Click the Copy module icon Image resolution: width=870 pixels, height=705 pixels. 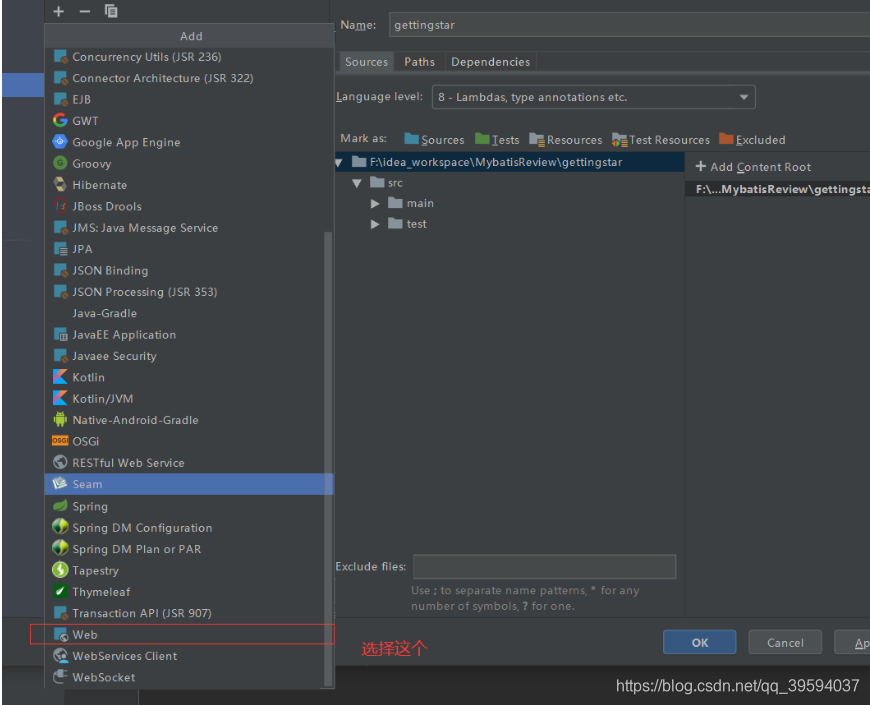point(111,11)
